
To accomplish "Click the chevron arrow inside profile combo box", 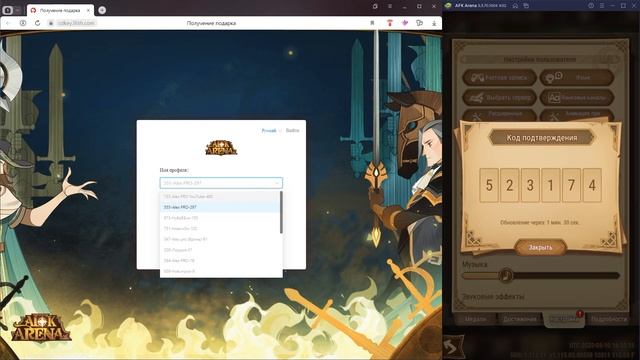I will click(x=277, y=183).
